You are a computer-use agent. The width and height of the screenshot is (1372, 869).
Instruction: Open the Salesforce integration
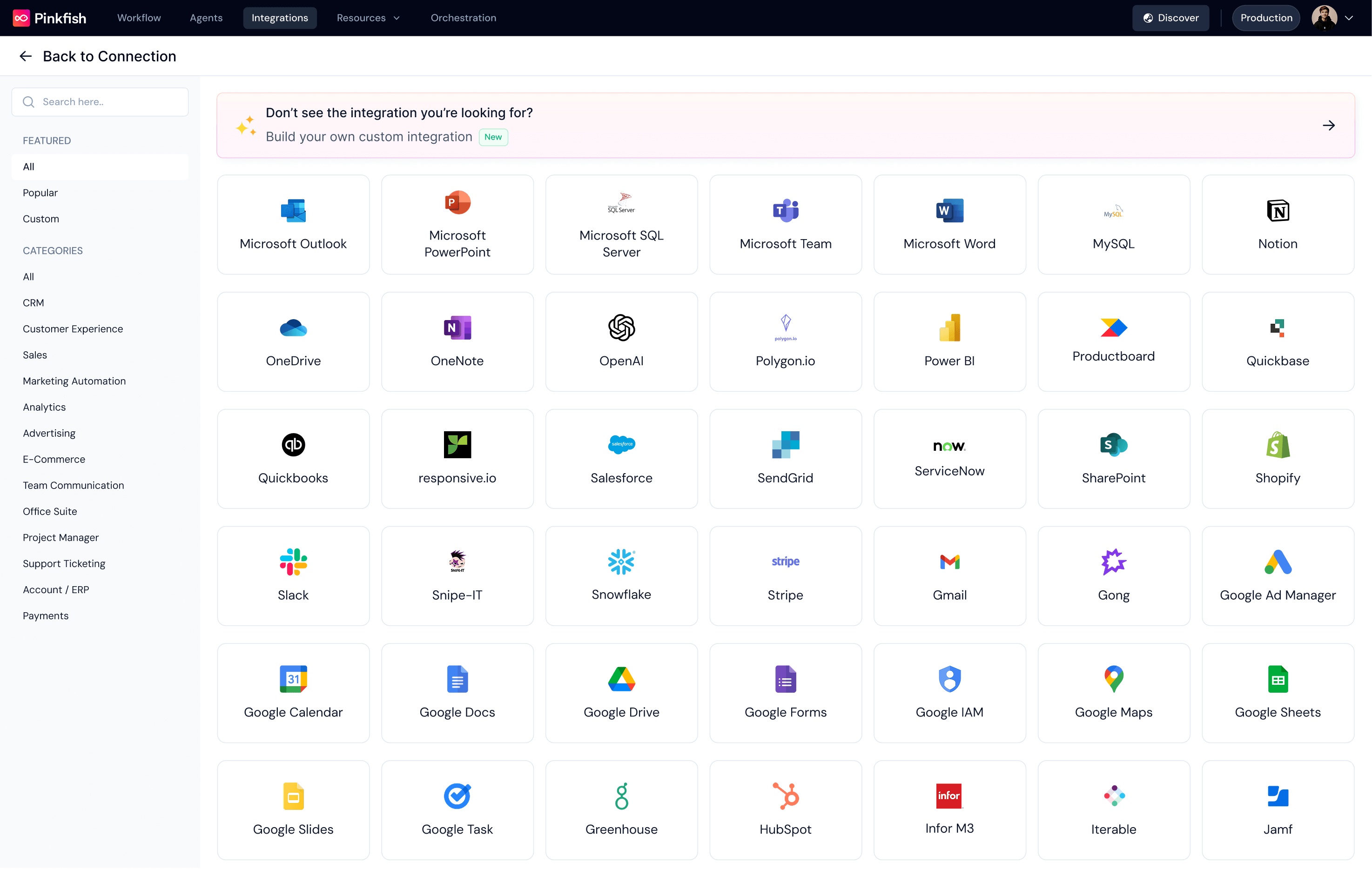pyautogui.click(x=621, y=459)
